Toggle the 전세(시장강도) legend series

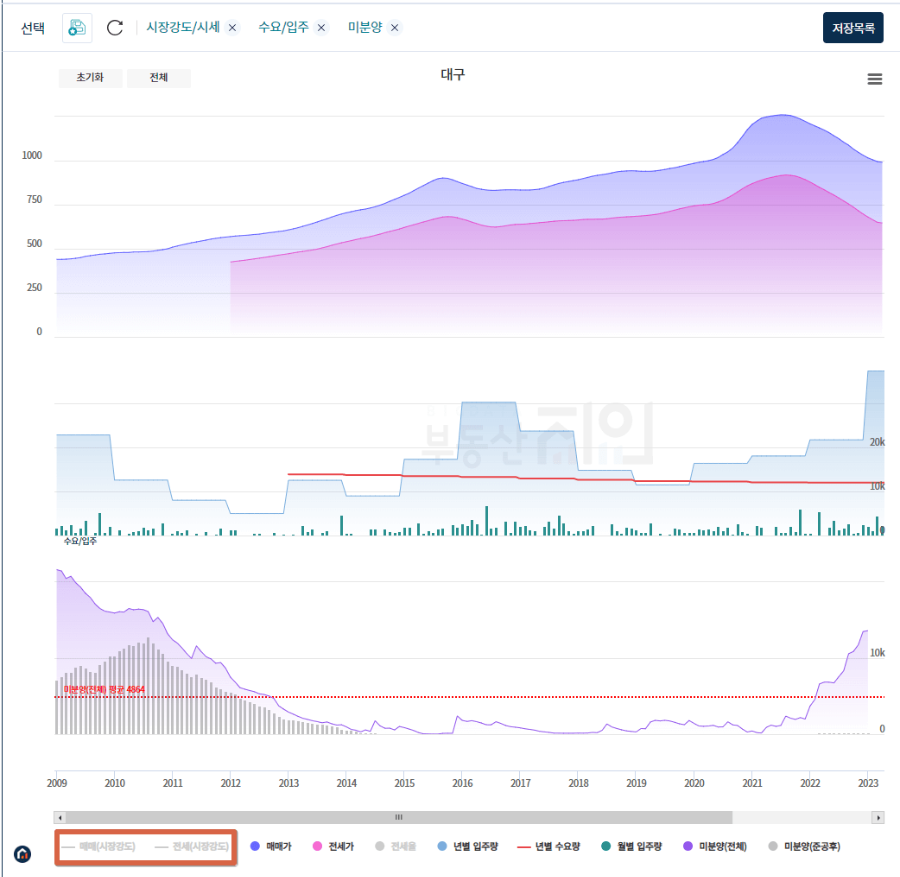coord(192,847)
